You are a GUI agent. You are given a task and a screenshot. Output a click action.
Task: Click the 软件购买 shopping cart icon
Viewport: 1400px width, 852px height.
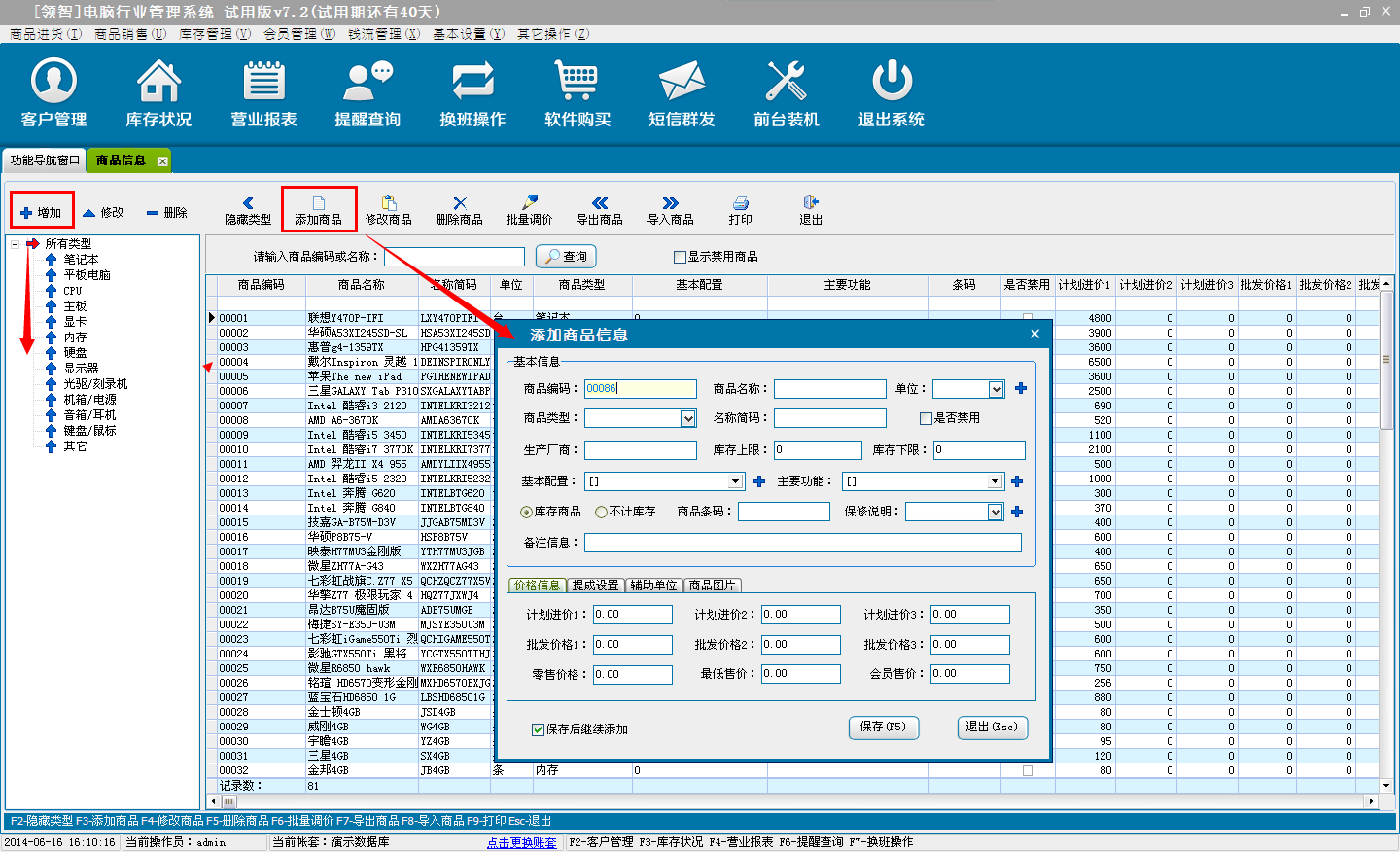(577, 82)
